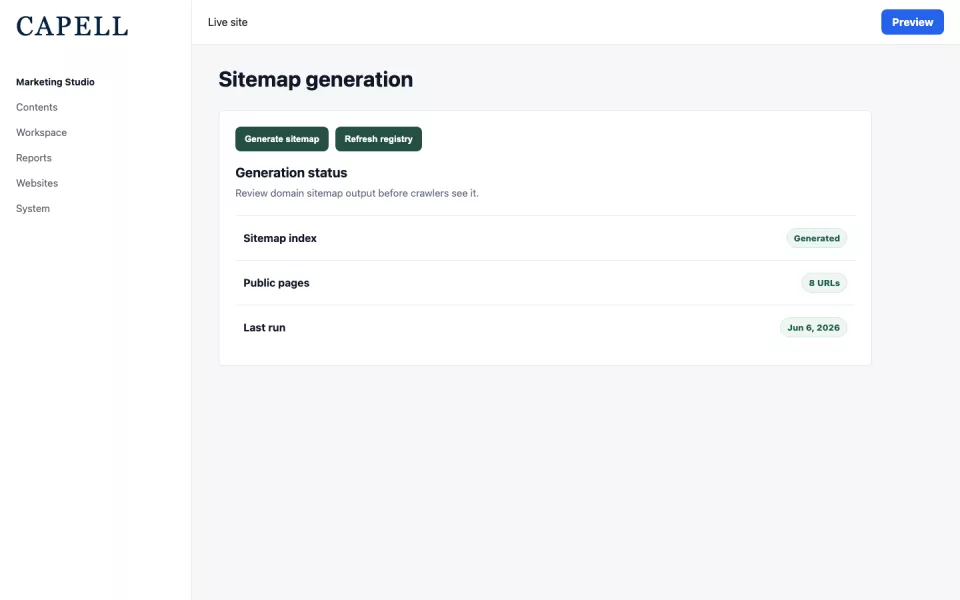Navigate to Websites
The width and height of the screenshot is (960, 600).
point(37,183)
